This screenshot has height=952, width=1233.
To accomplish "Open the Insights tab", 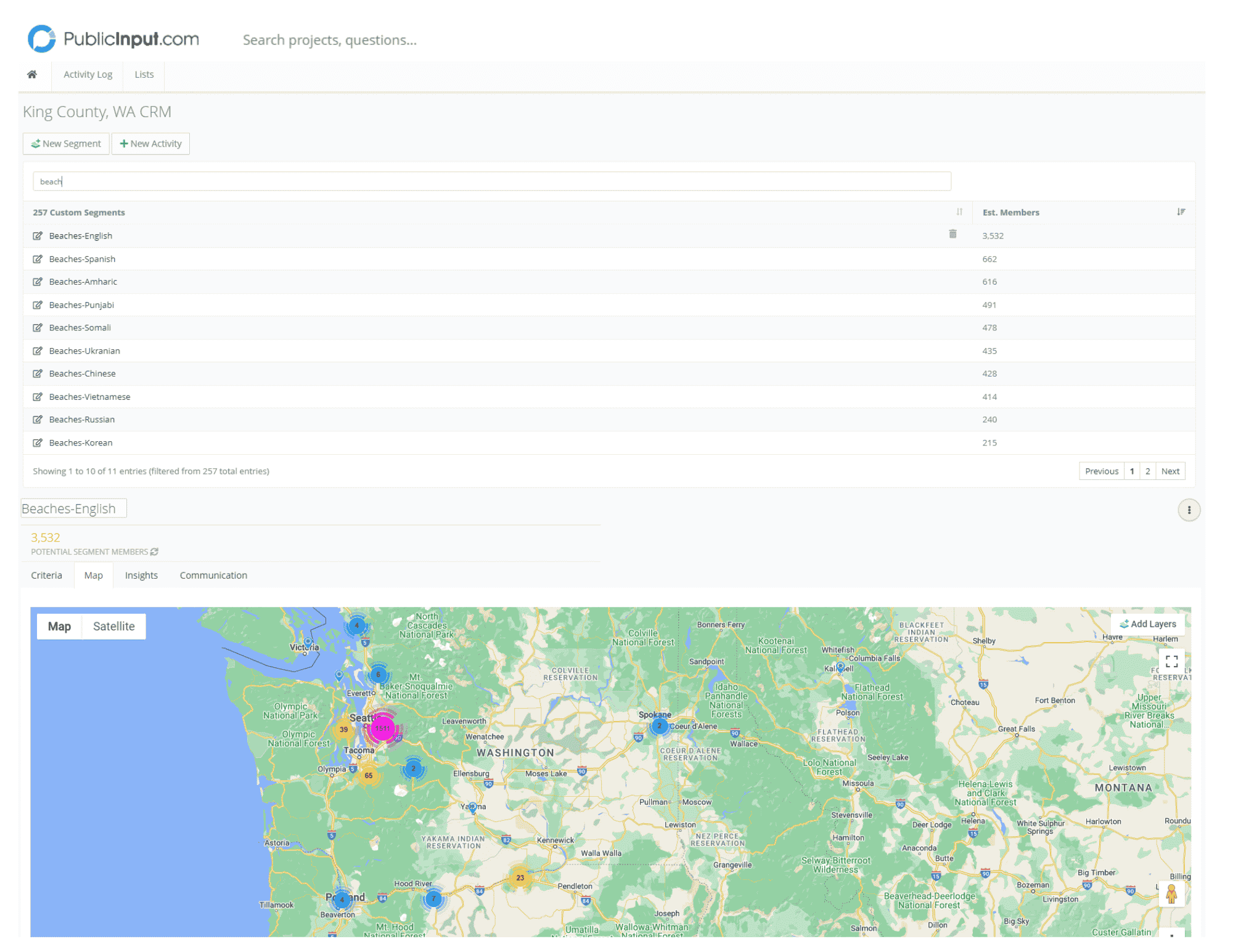I will (x=141, y=575).
